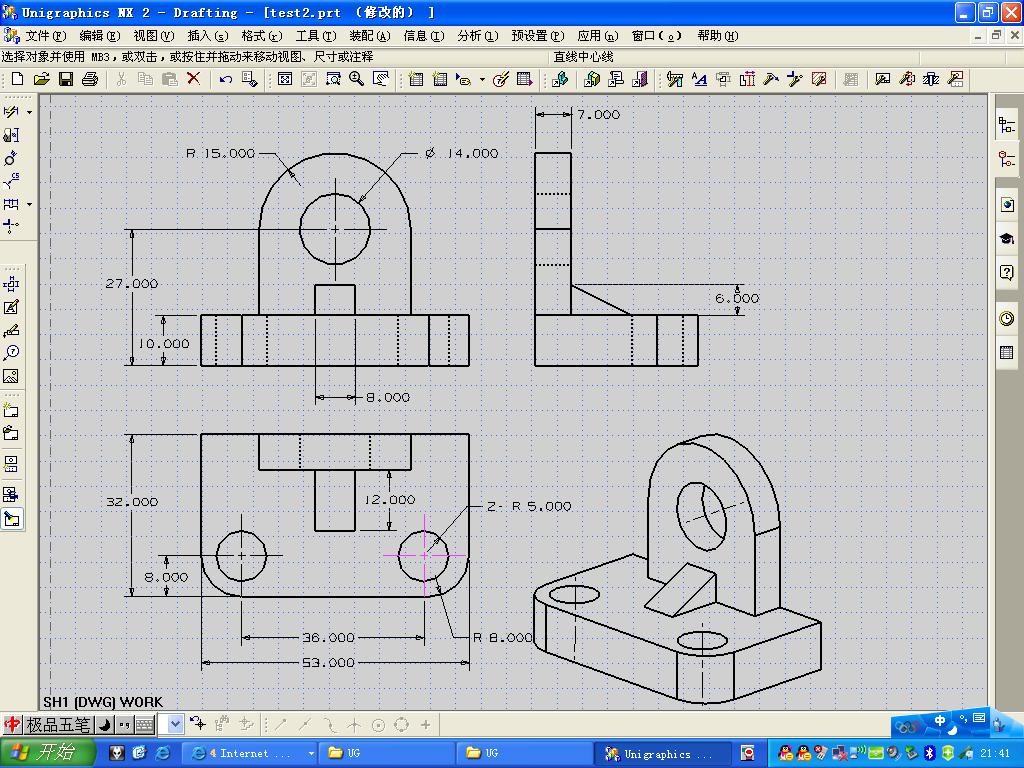
Task: Open the 帮助(H) menu
Action: 718,36
